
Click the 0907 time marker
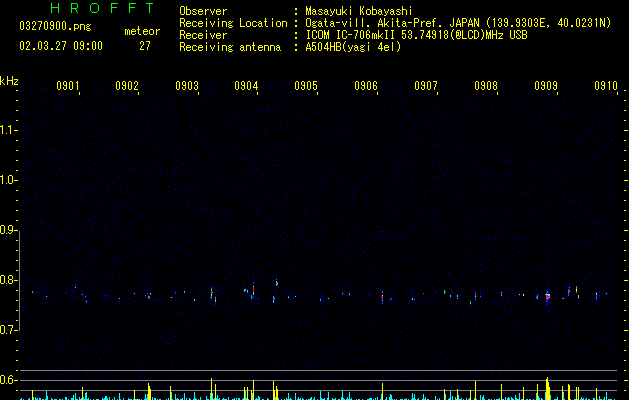pos(426,86)
